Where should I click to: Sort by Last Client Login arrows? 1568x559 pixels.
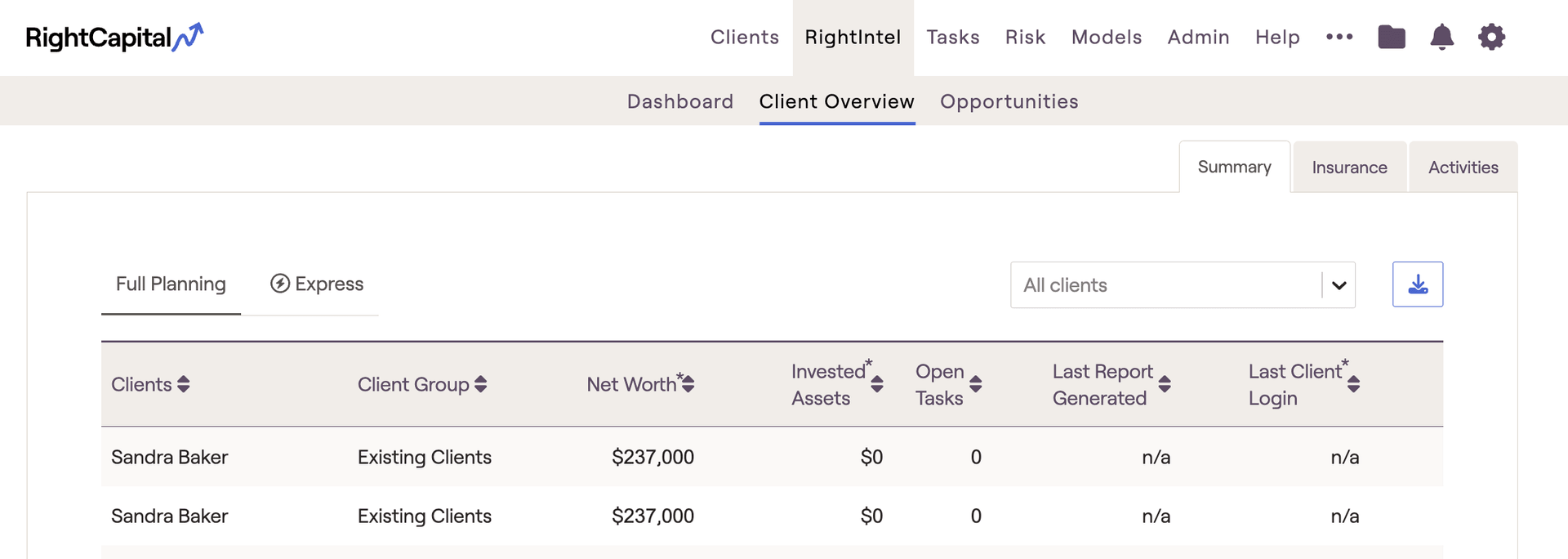(1353, 384)
